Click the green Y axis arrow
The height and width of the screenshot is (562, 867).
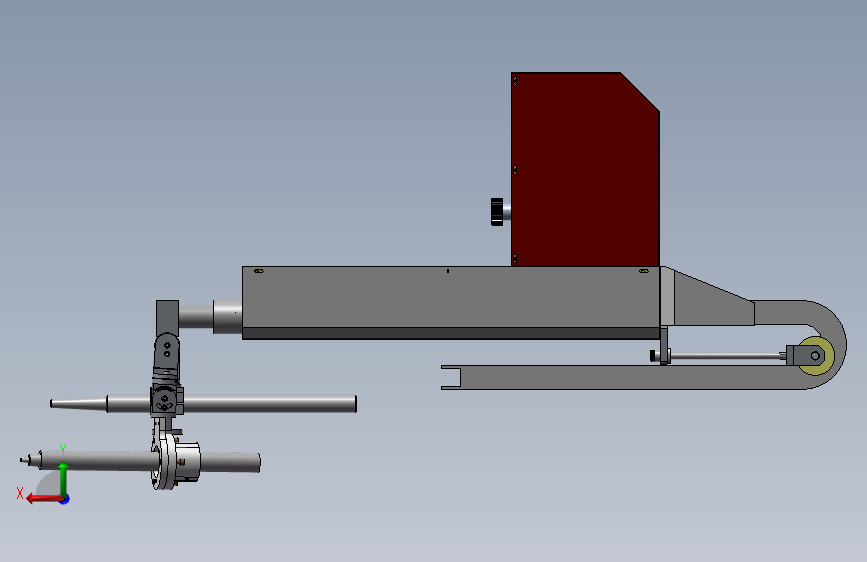[x=63, y=479]
